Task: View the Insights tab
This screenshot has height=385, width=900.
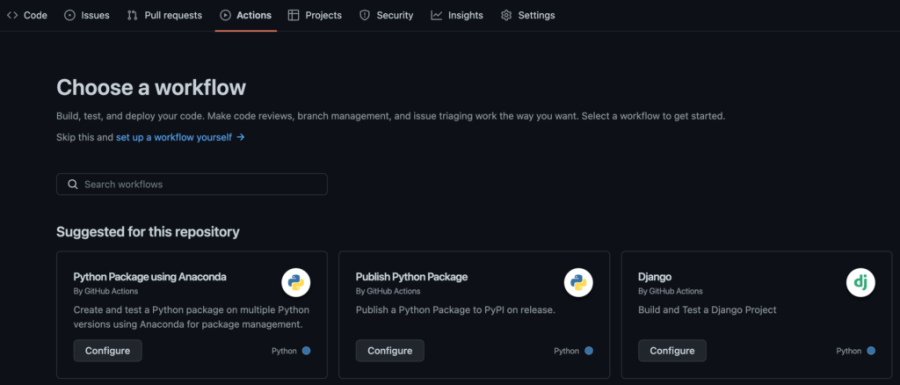Action: click(x=457, y=15)
